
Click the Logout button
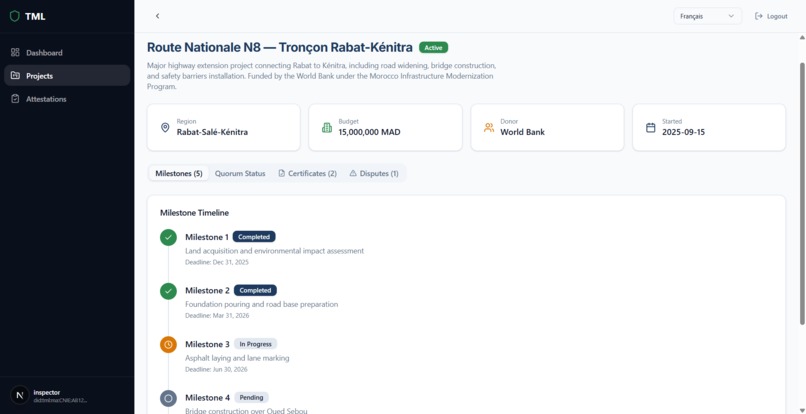pos(771,16)
